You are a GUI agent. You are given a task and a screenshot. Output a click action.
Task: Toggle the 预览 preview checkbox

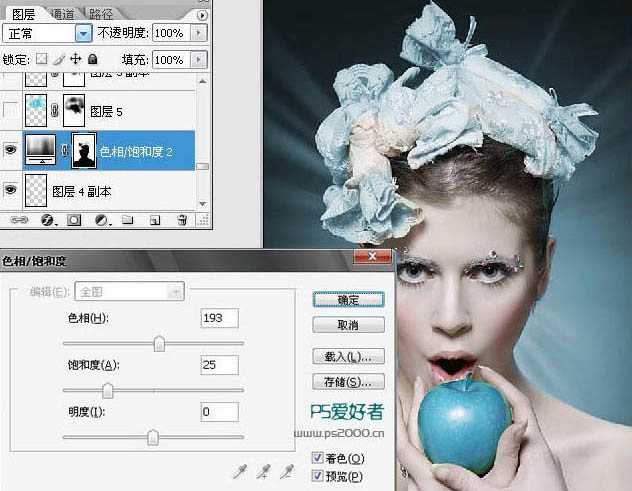(x=317, y=476)
